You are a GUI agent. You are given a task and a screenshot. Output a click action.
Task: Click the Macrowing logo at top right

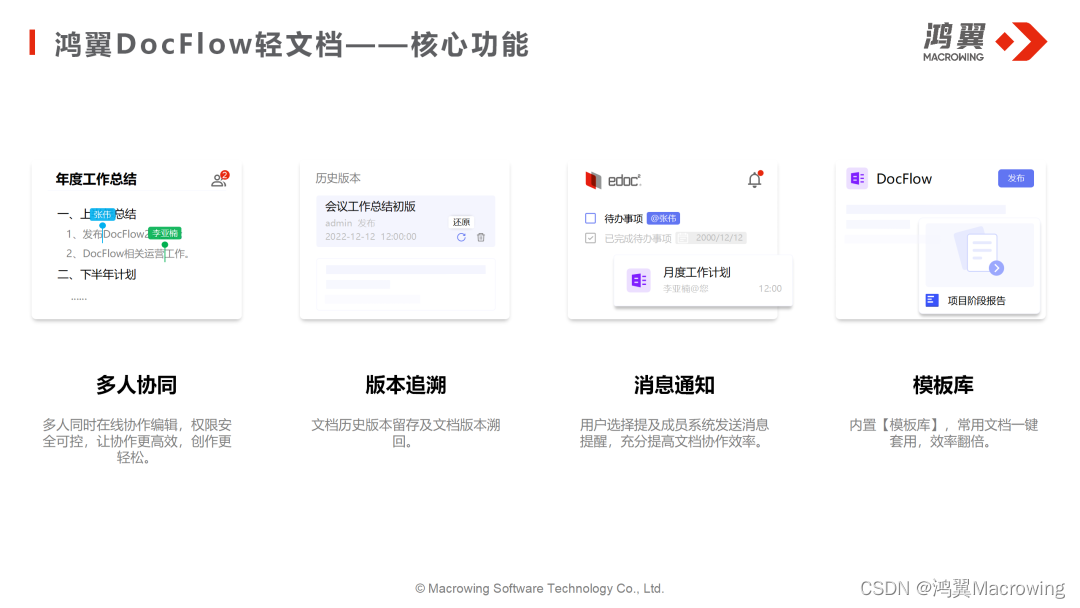(985, 42)
